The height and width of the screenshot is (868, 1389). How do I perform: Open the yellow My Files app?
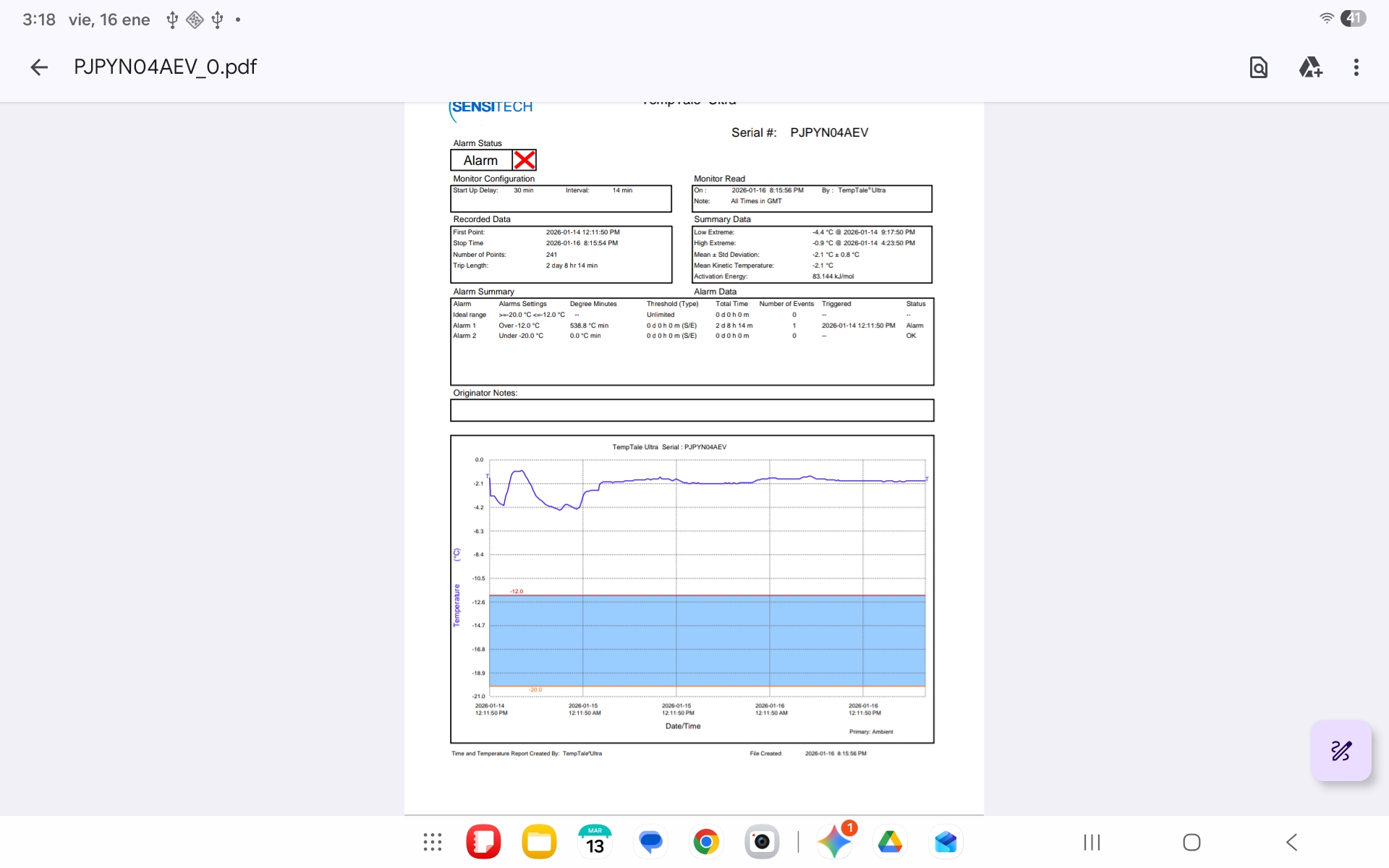pyautogui.click(x=539, y=842)
